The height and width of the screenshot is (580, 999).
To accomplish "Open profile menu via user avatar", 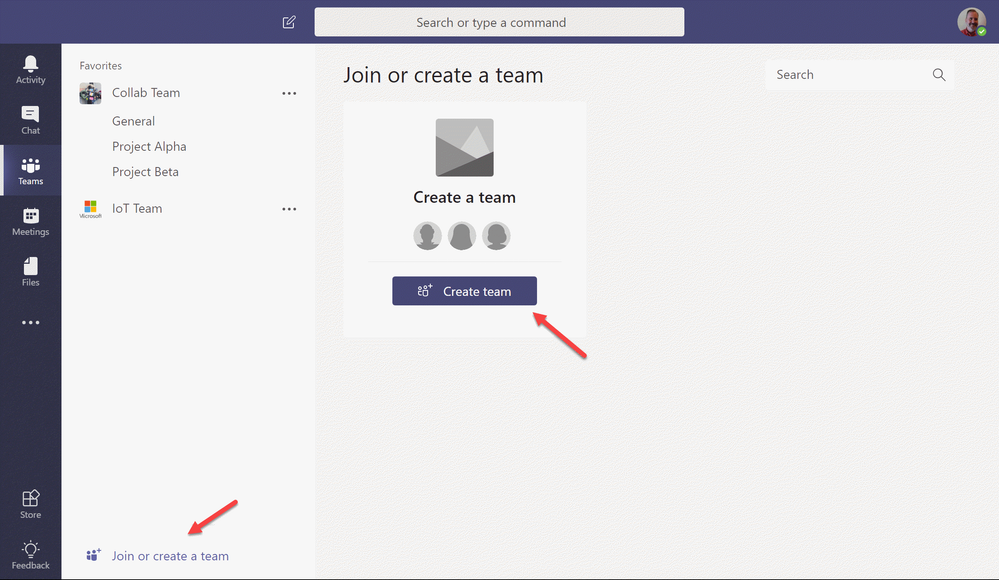I will (x=972, y=22).
